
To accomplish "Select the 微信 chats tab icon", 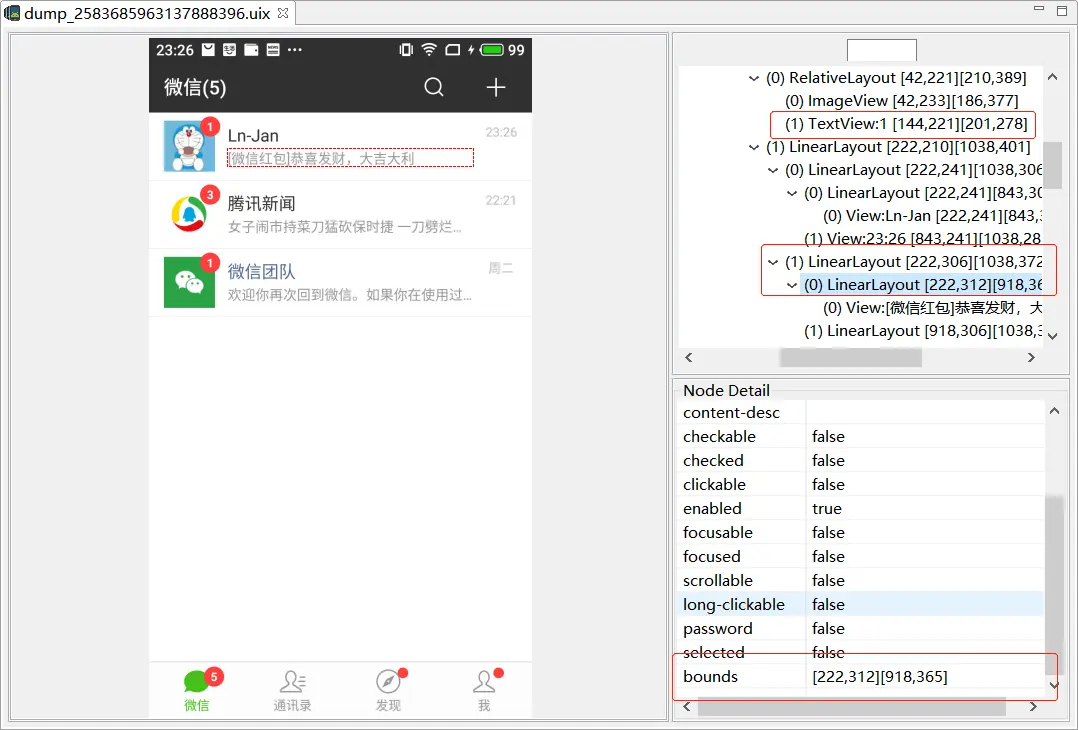I will (197, 682).
